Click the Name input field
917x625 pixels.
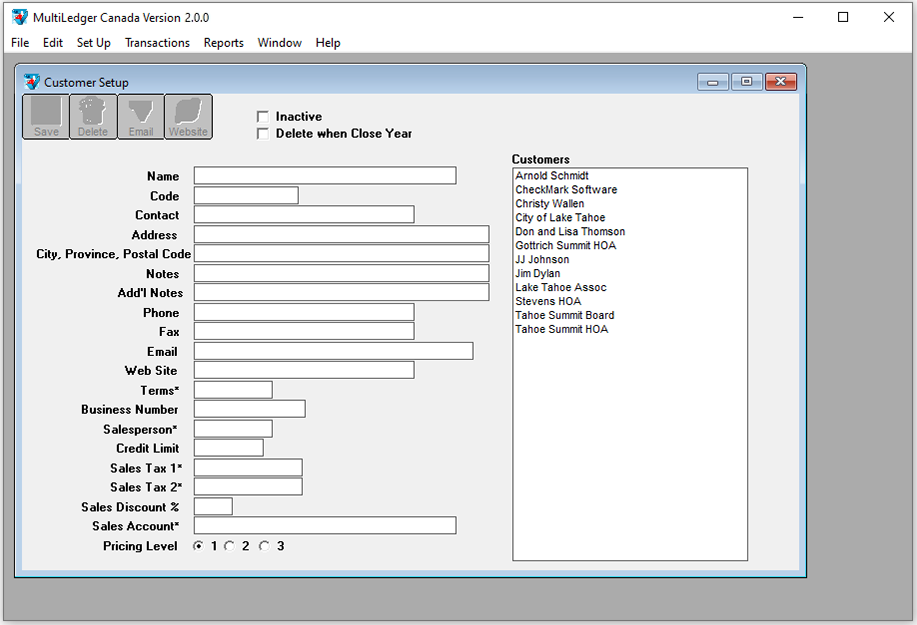325,176
